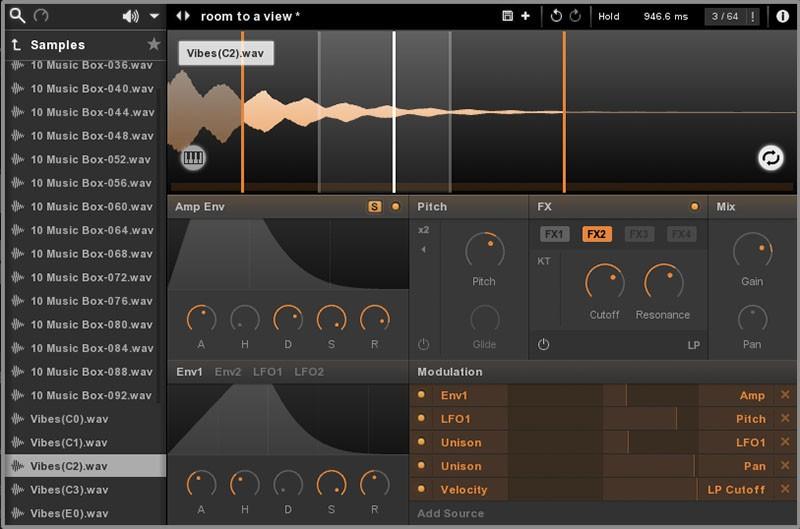The image size is (800, 529).
Task: Click the keyboard icon on the waveform
Action: tap(193, 158)
